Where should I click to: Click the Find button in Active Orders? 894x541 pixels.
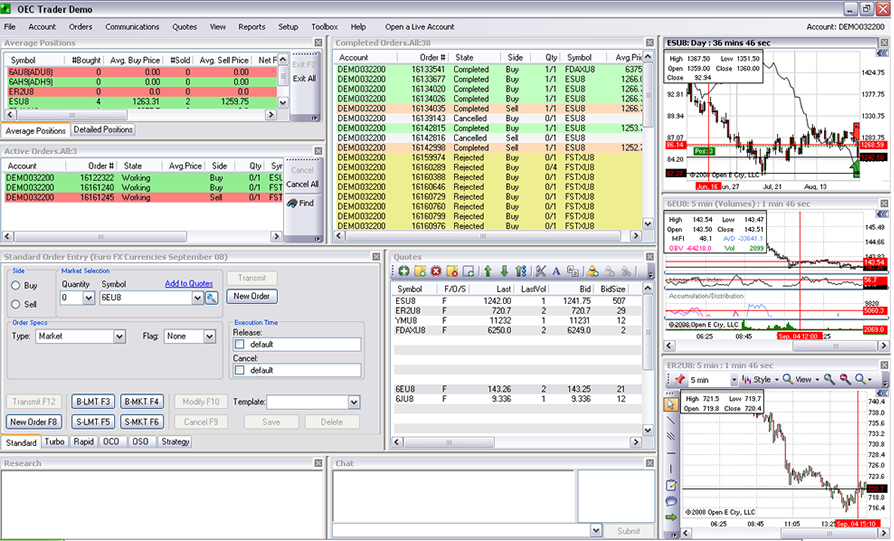[x=301, y=203]
